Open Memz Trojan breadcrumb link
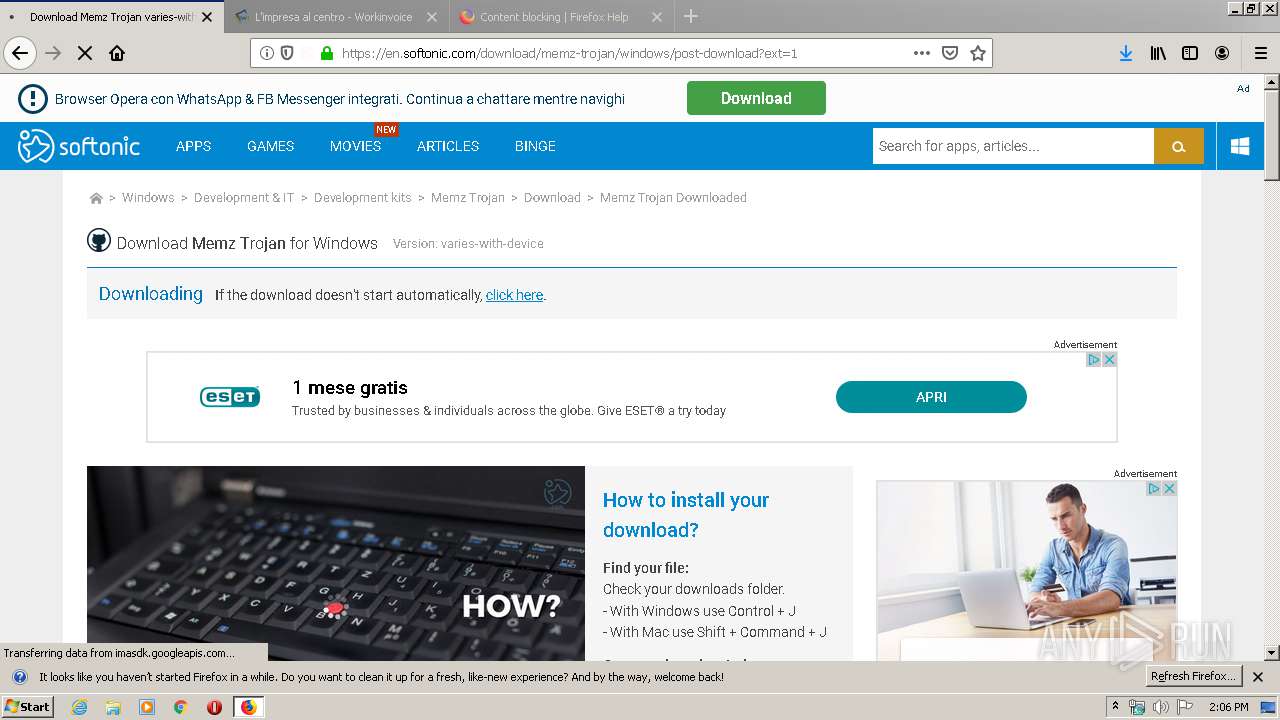Screen dimensions: 1280x720 (x=468, y=198)
